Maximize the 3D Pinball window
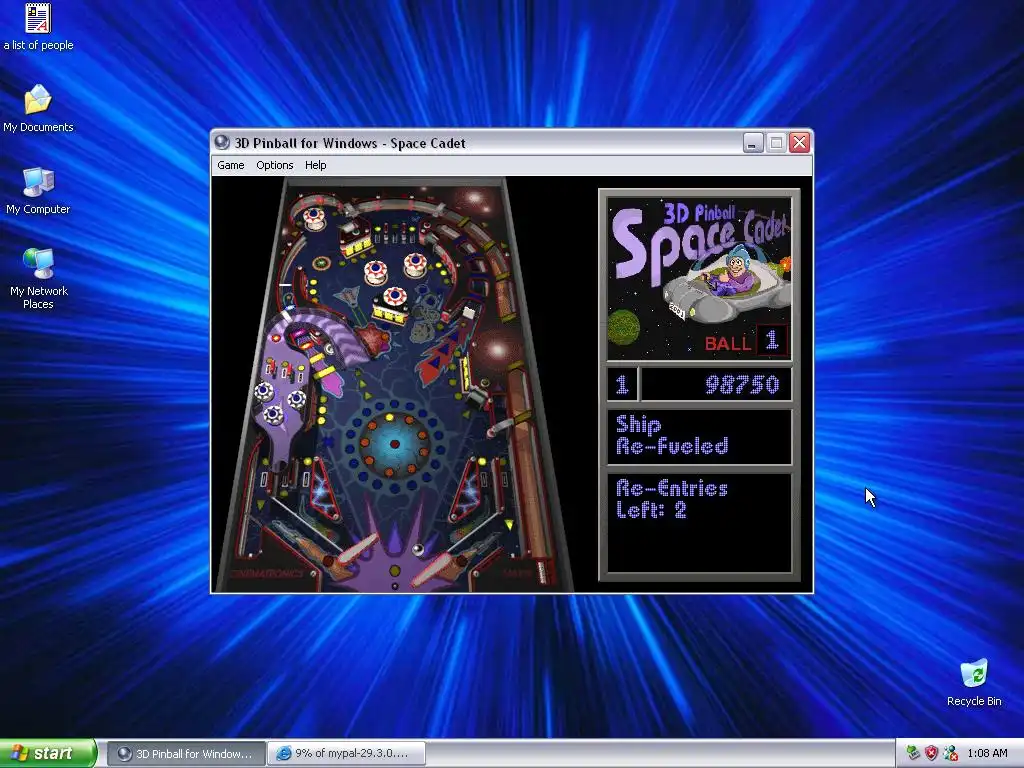The image size is (1024, 768). coord(776,142)
